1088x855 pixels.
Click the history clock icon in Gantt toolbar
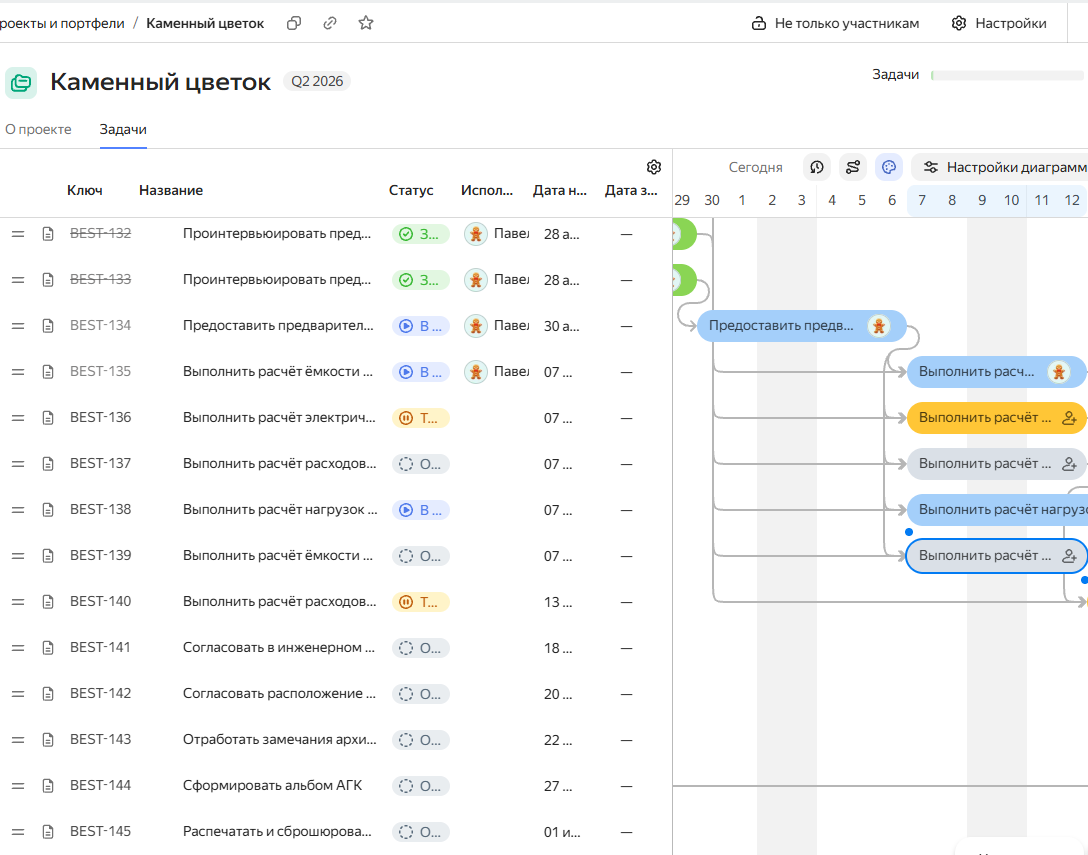click(817, 167)
